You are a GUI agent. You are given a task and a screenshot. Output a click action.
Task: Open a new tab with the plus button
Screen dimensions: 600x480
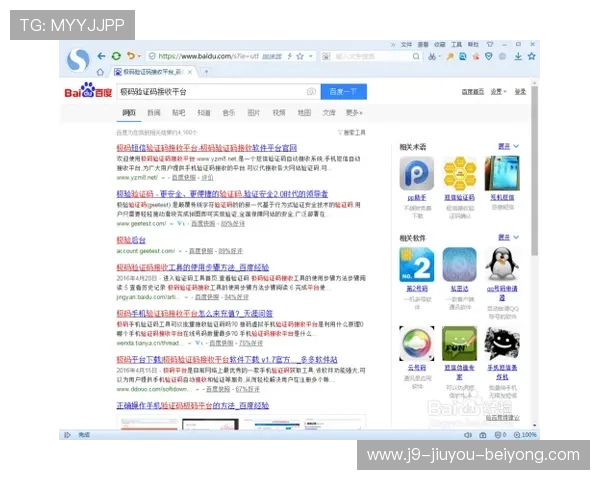(x=206, y=72)
